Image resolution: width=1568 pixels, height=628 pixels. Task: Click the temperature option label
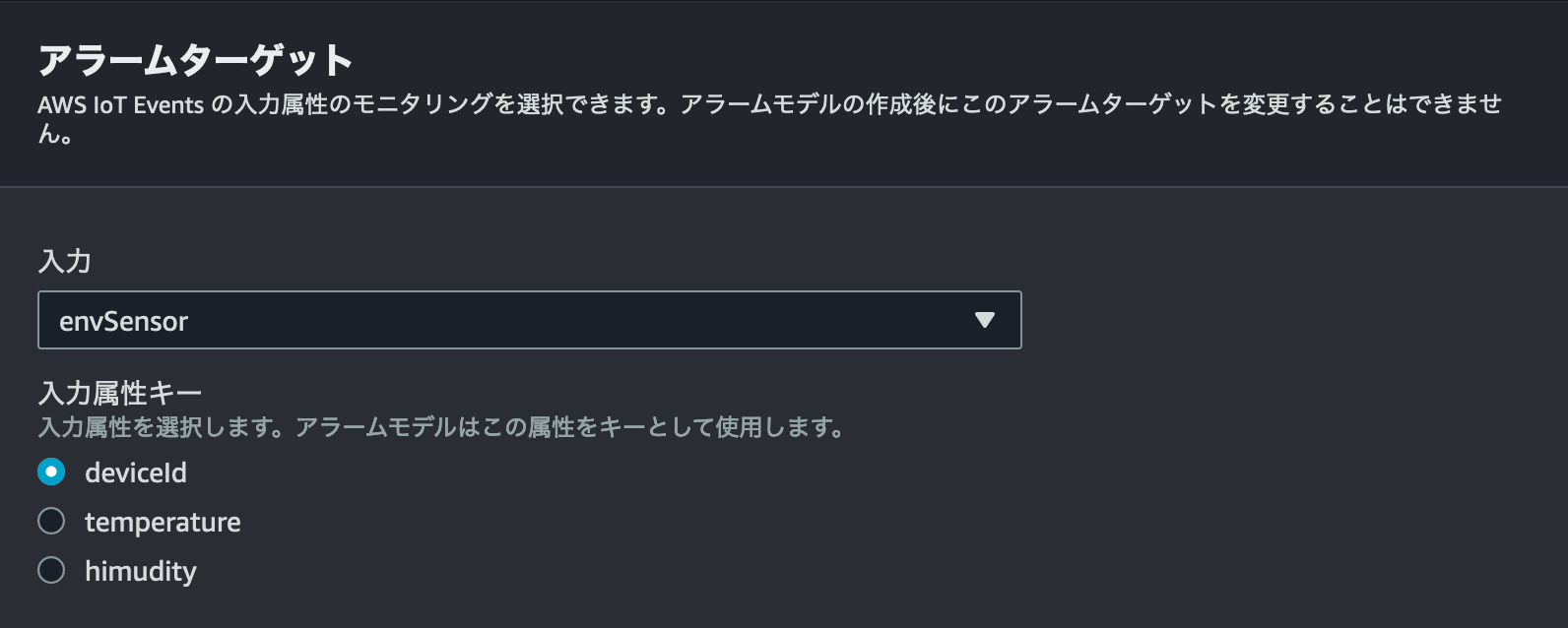coord(163,522)
